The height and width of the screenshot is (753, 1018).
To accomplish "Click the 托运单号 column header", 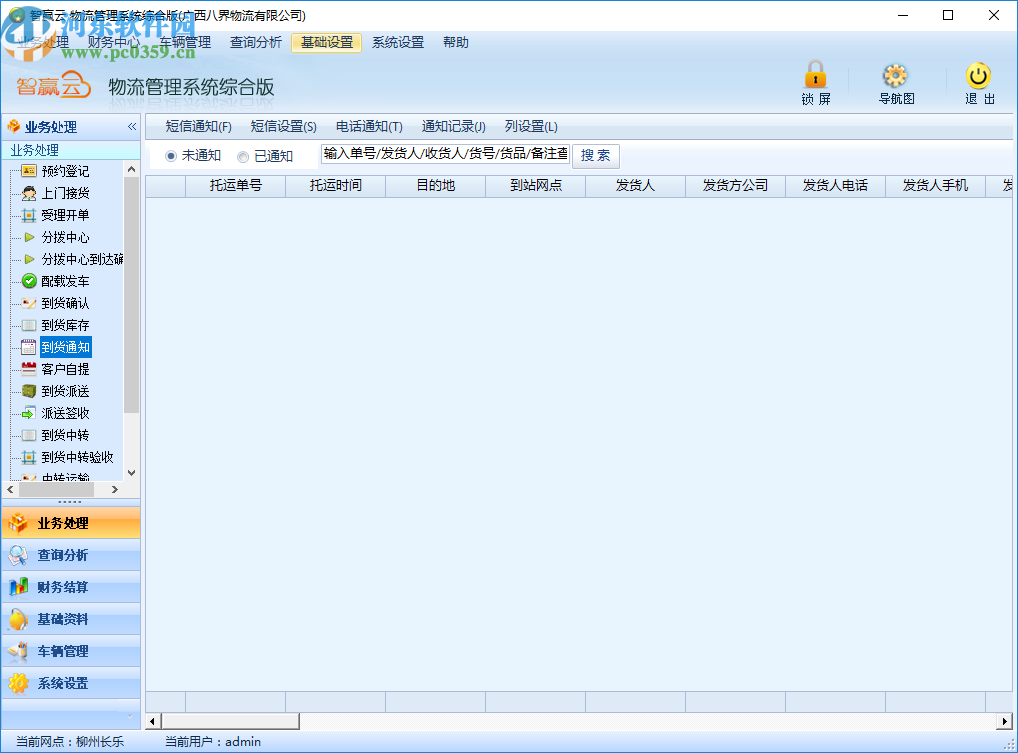I will pos(236,186).
